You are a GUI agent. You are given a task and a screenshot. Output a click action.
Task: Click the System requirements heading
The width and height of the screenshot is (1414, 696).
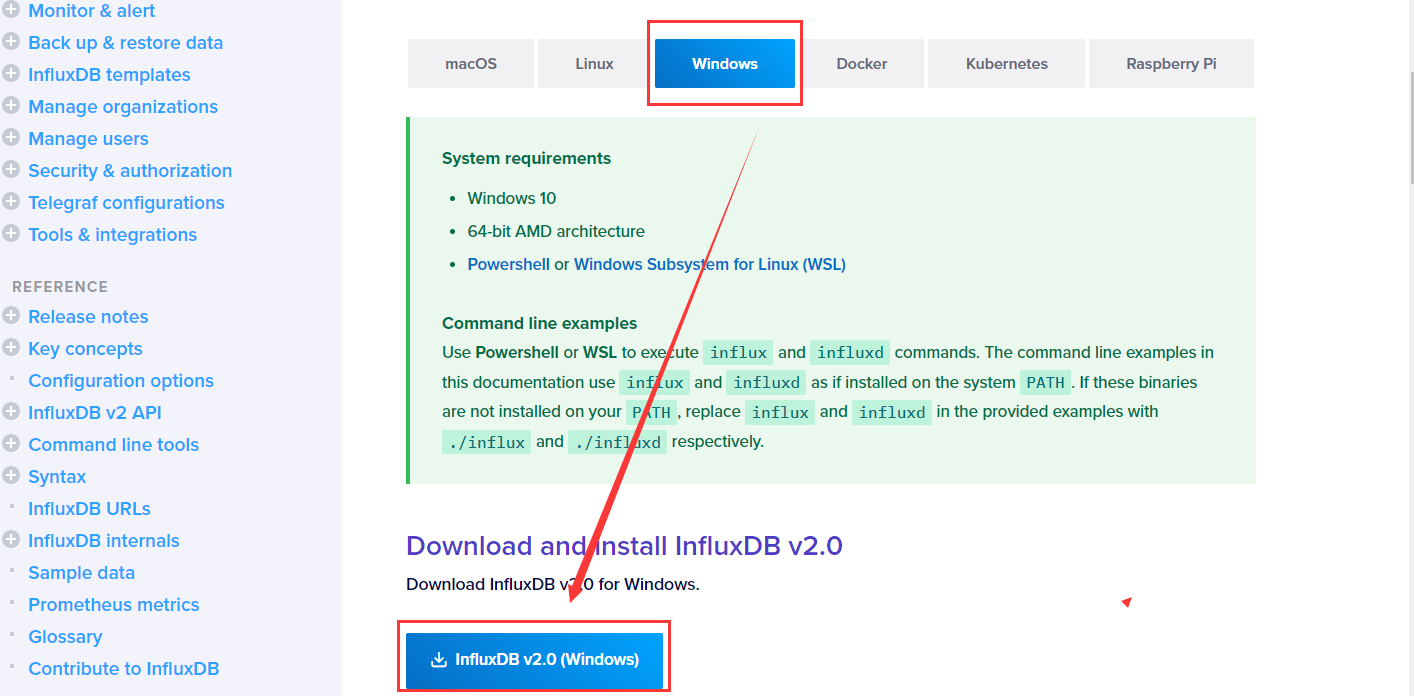(x=526, y=159)
